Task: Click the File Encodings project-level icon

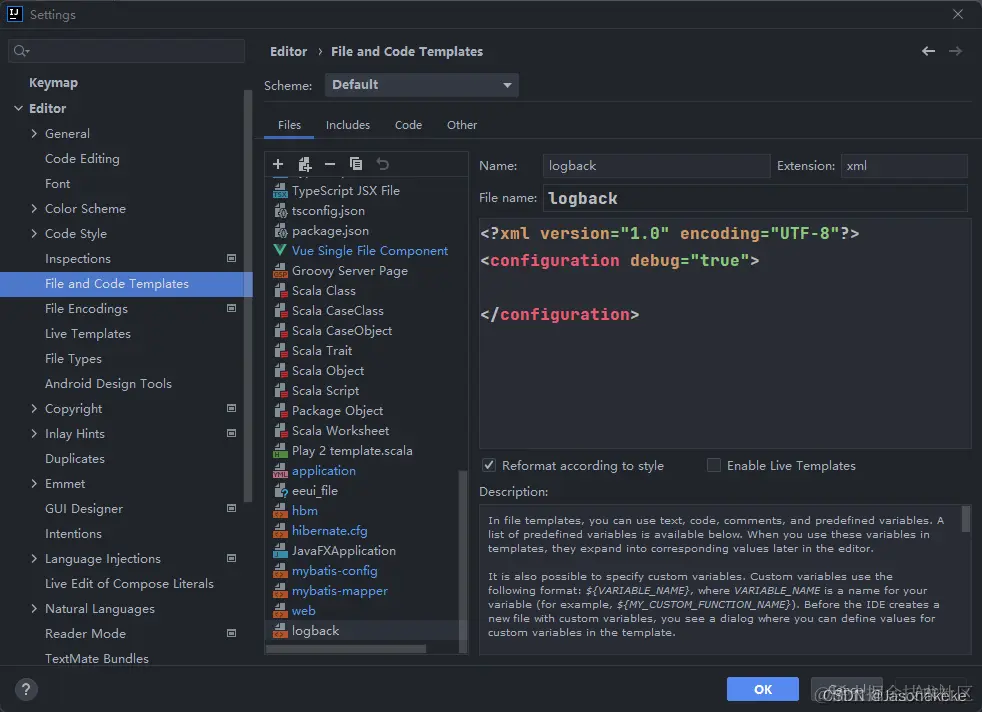Action: click(x=231, y=308)
